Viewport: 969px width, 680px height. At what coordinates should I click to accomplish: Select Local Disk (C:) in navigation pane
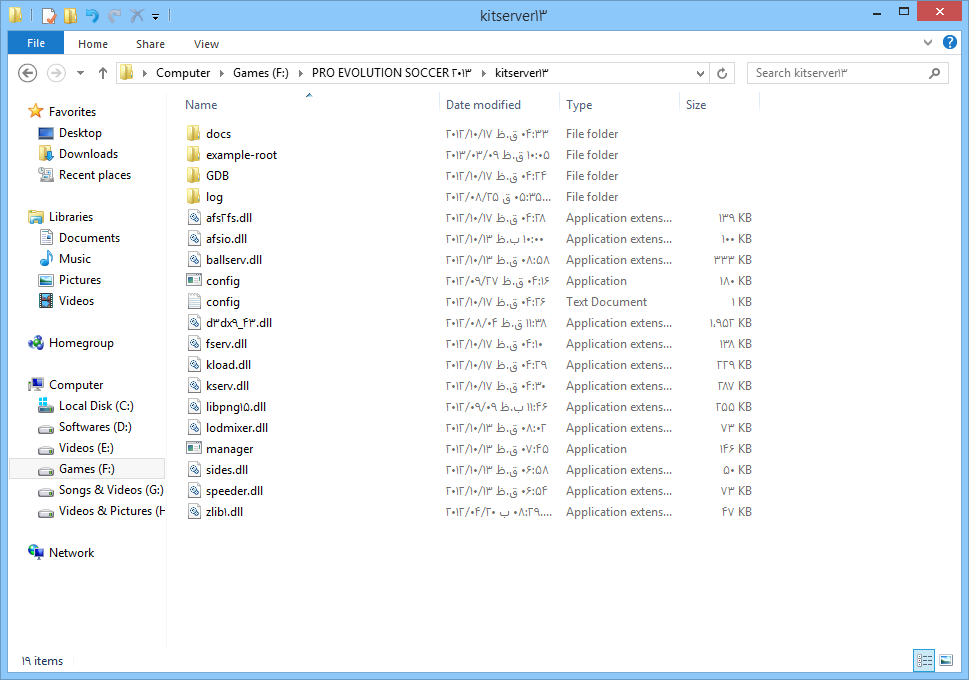(x=96, y=406)
